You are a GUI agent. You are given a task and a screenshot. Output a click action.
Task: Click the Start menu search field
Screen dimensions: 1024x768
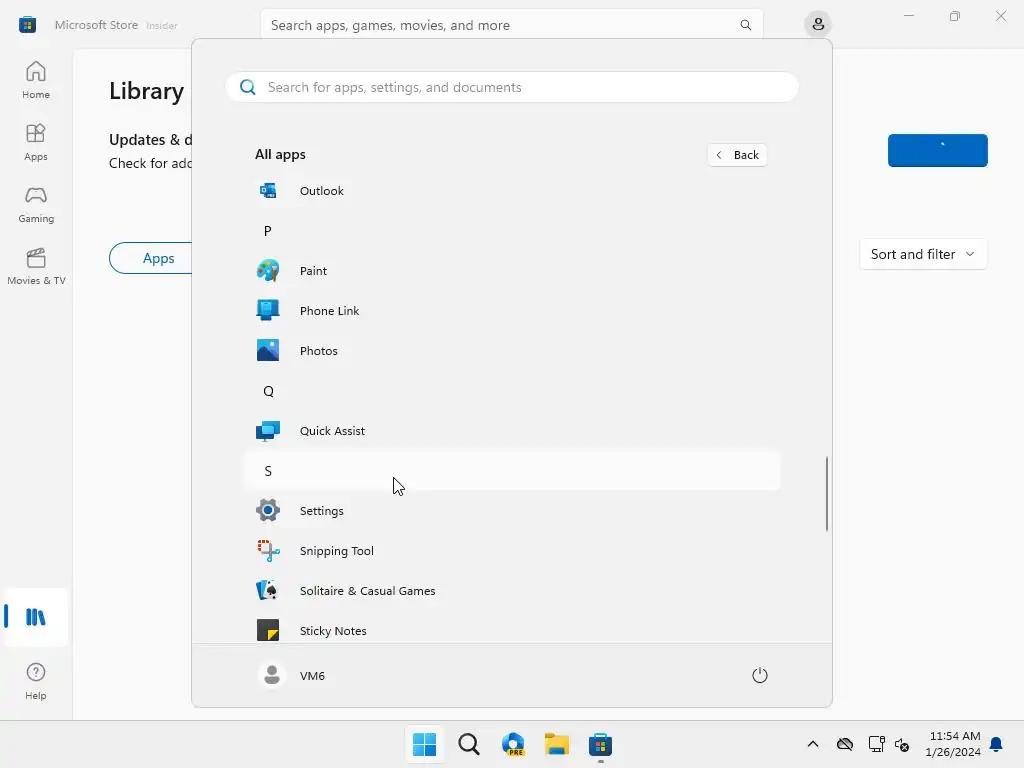(512, 87)
